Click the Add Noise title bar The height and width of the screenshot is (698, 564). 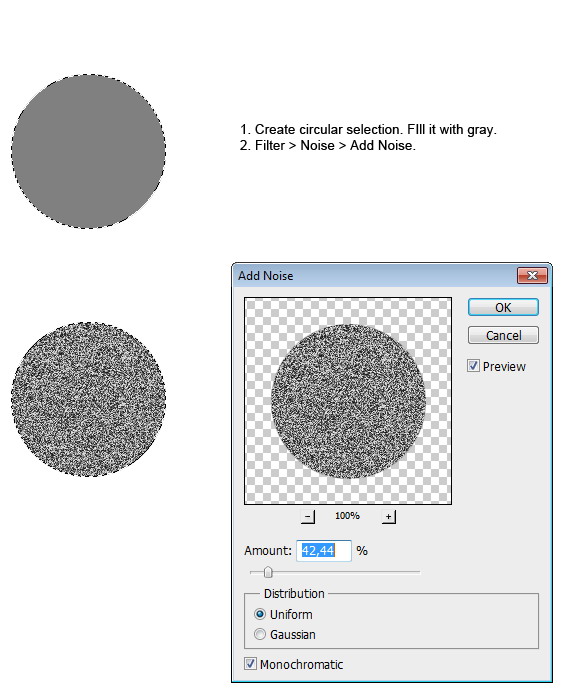pos(376,276)
